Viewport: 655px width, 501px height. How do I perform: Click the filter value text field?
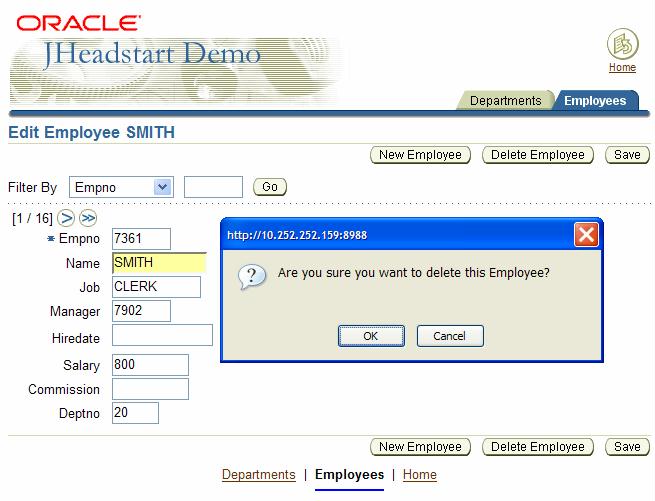pos(213,187)
